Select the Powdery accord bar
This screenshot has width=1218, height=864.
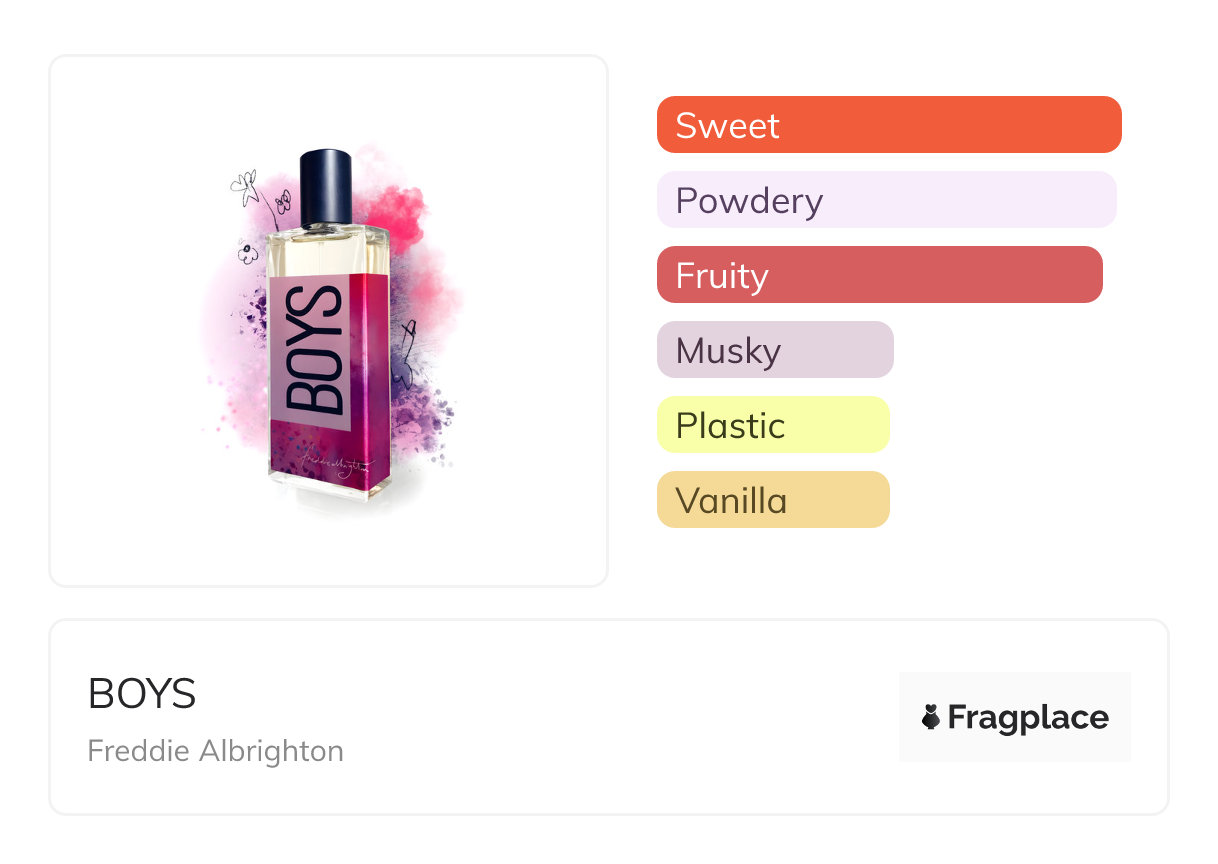point(886,200)
